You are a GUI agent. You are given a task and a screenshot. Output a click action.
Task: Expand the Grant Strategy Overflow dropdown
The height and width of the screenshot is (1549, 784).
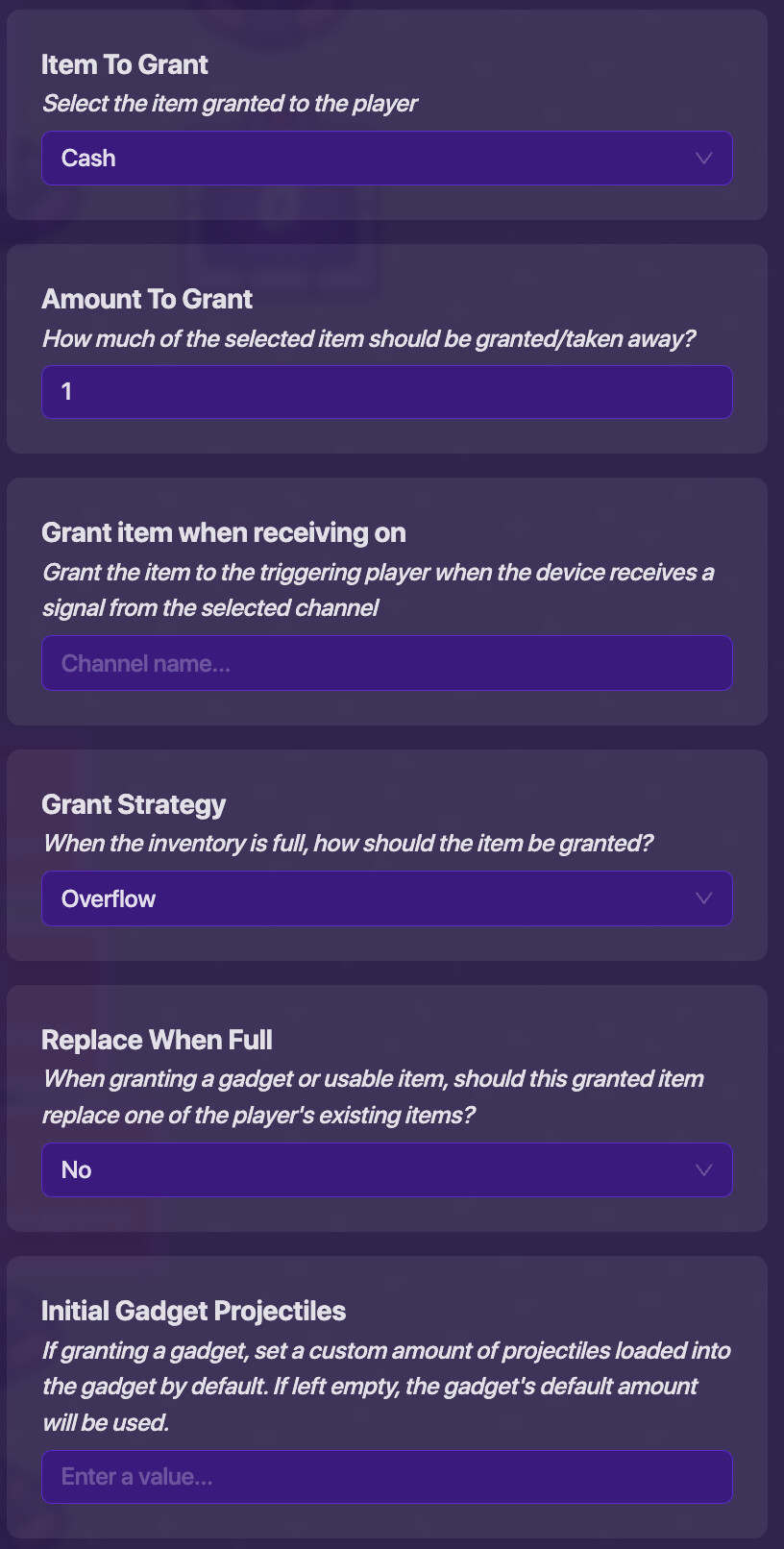tap(365, 899)
